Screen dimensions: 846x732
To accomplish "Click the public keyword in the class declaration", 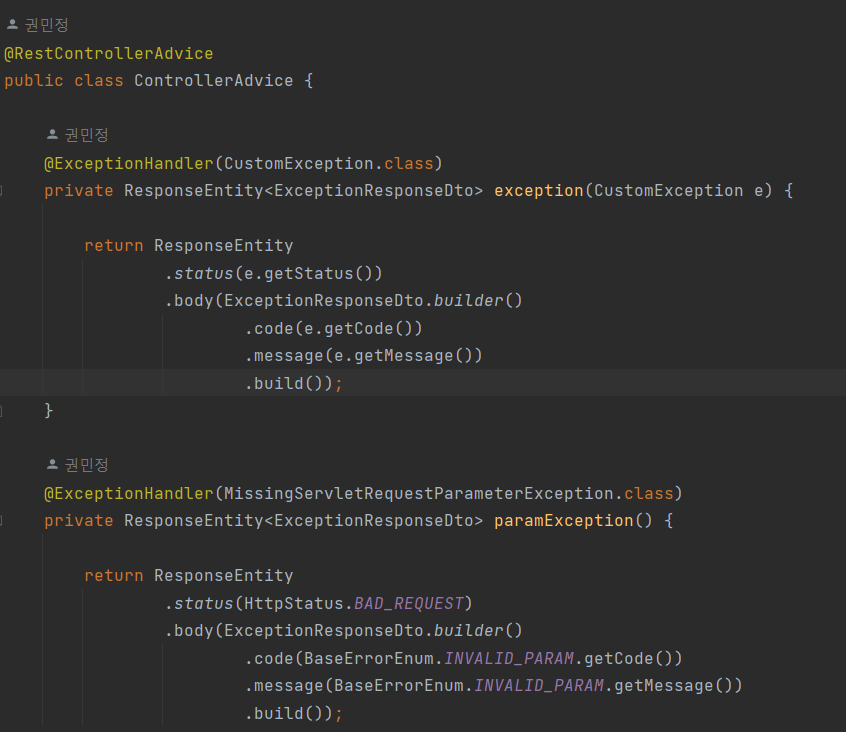I will [33, 81].
